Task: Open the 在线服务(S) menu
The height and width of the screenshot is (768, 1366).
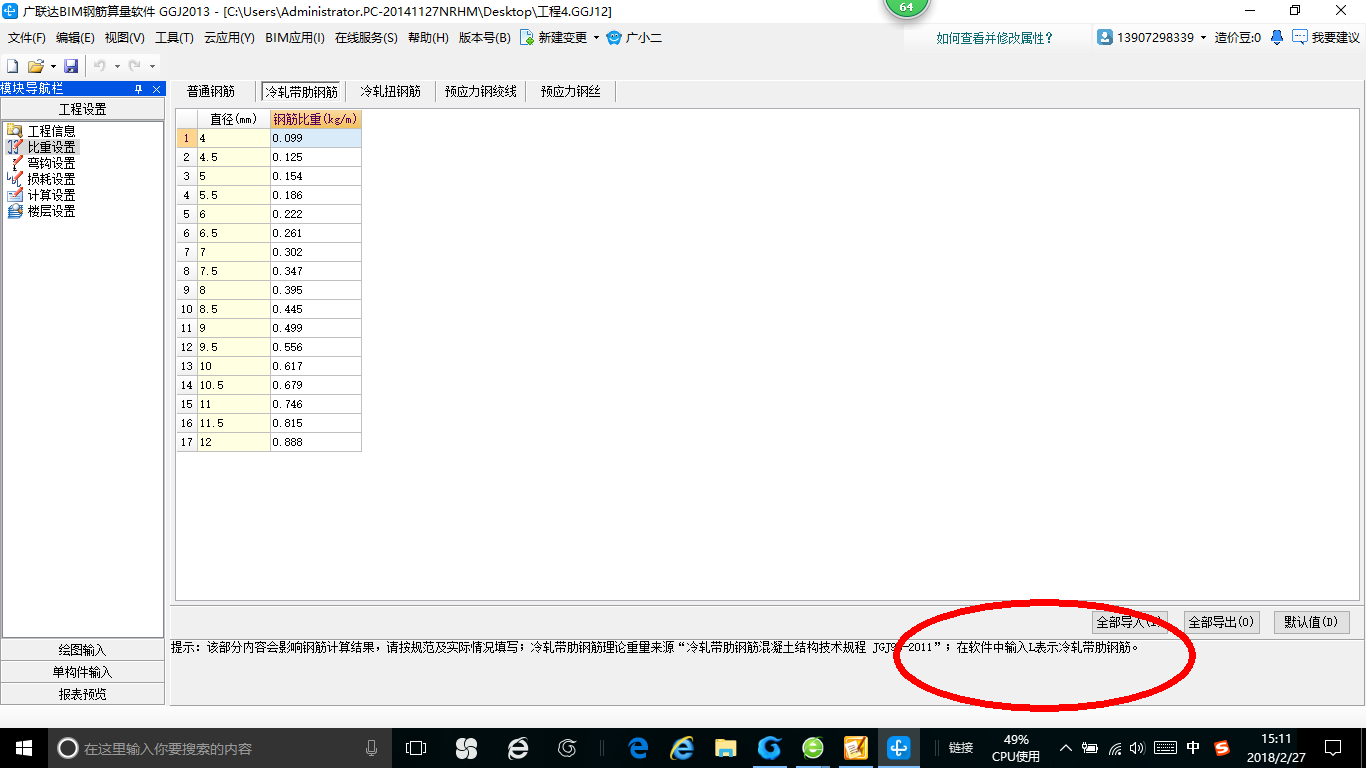Action: point(366,38)
